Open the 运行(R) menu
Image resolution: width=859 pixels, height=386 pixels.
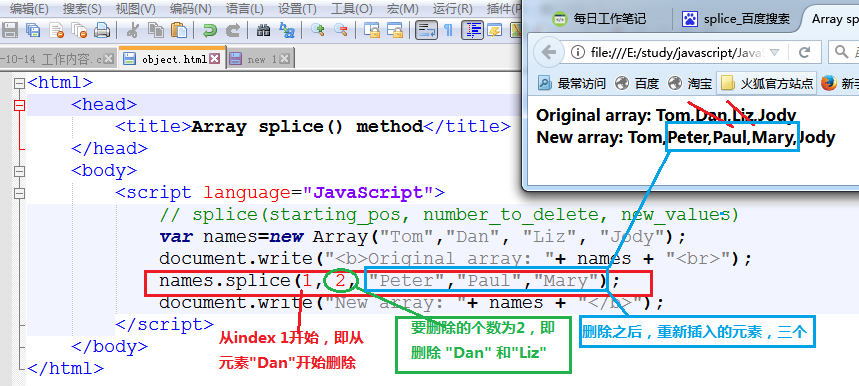pyautogui.click(x=453, y=8)
